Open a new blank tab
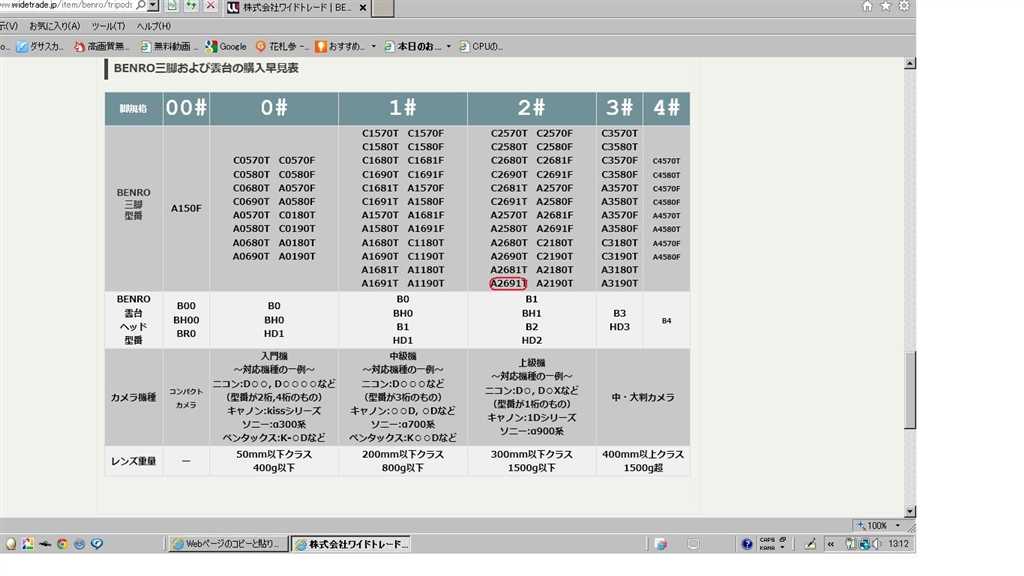This screenshot has height=576, width=1024. coord(383,8)
